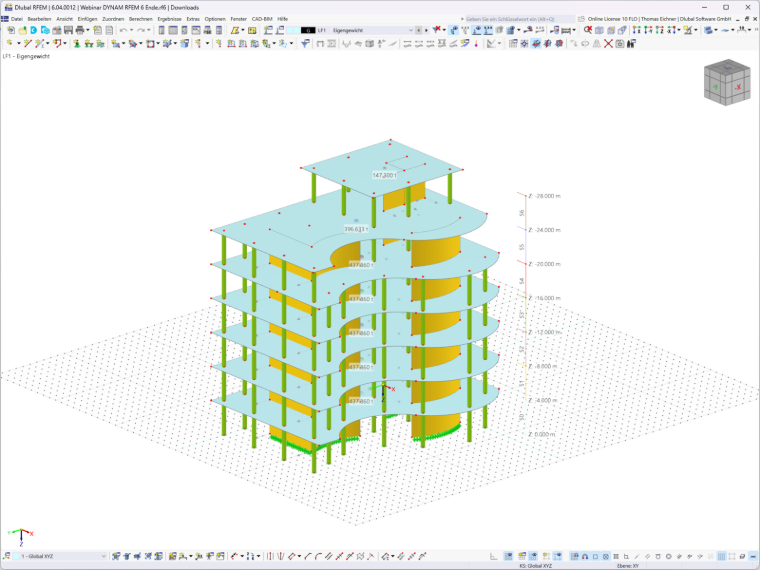
Task: Open the surface icon dropdown arrow
Action: pos(242,30)
